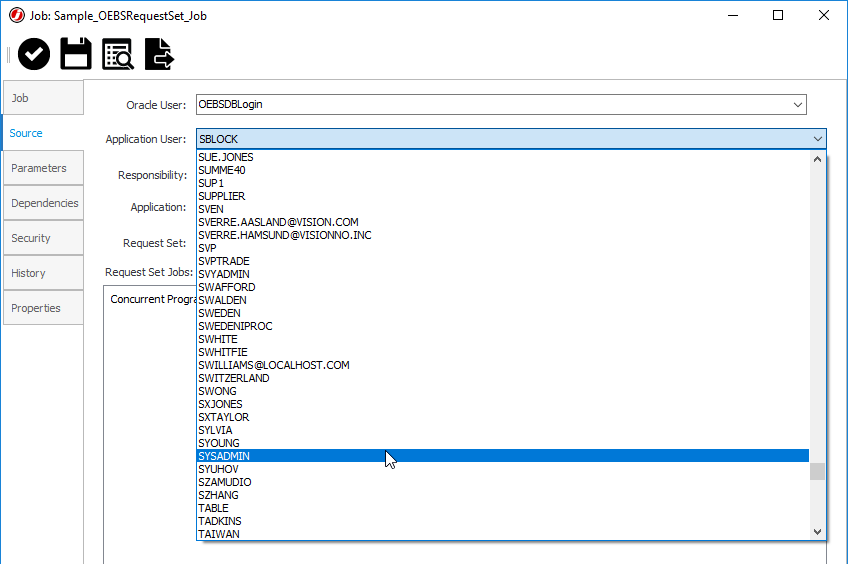Switch to the Job tab
Image resolution: width=848 pixels, height=564 pixels.
click(x=43, y=98)
